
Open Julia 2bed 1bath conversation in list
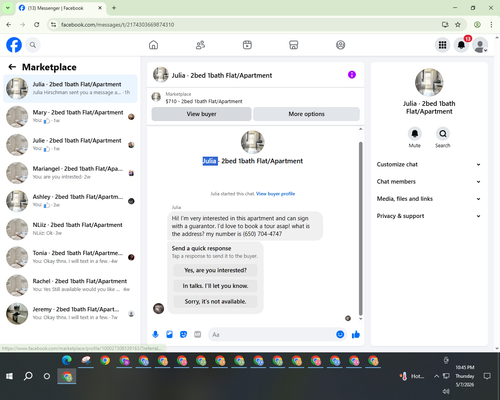click(x=70, y=88)
